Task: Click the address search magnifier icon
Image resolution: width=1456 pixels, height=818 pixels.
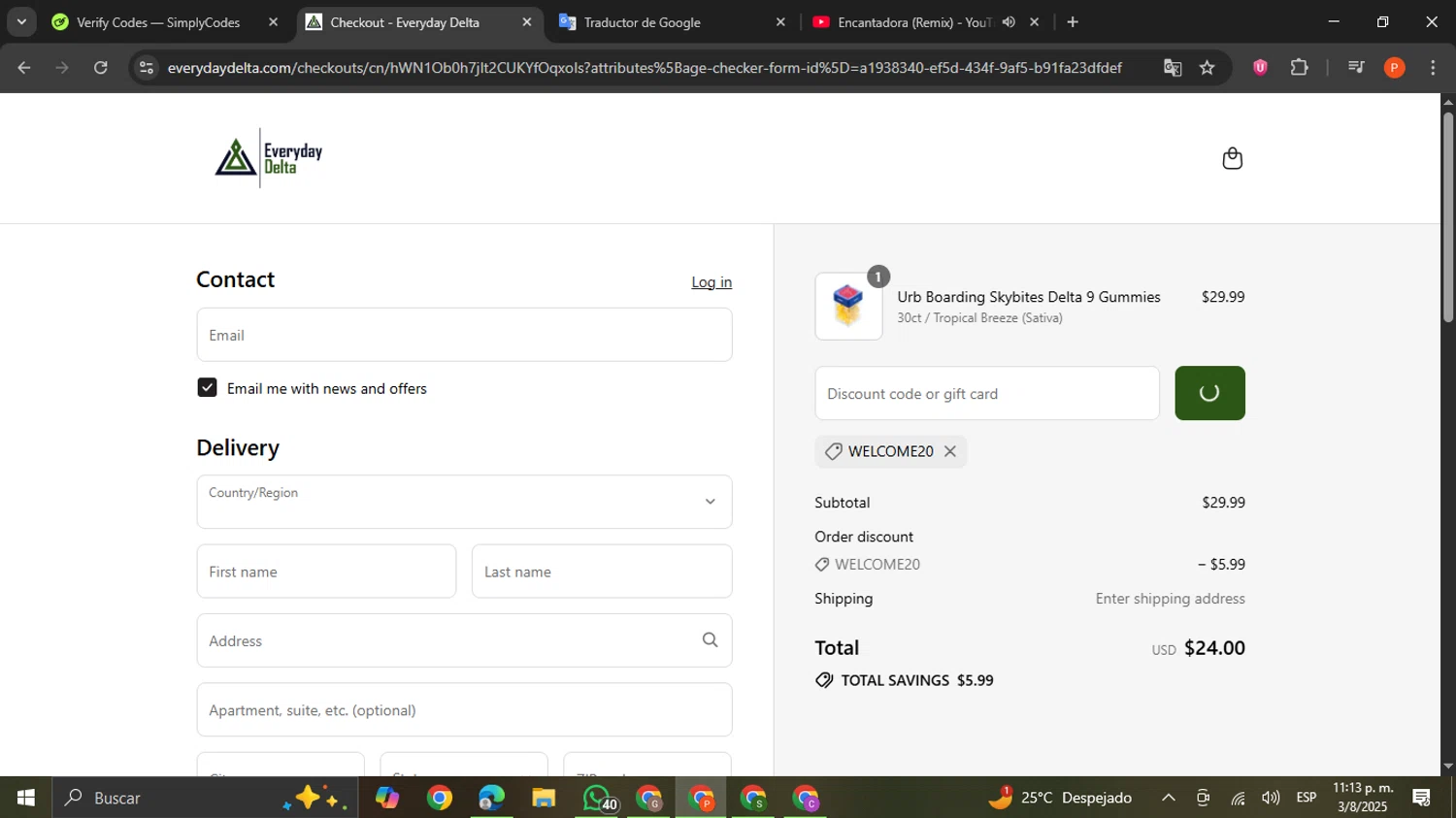Action: [710, 640]
